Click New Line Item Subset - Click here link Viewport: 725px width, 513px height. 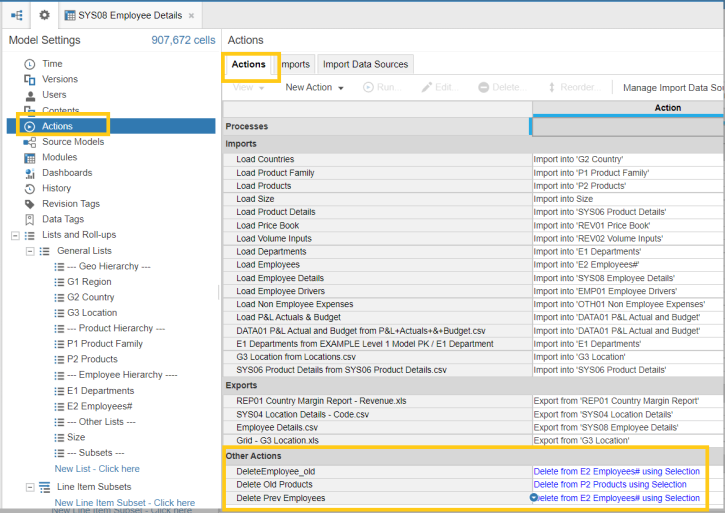[x=125, y=503]
